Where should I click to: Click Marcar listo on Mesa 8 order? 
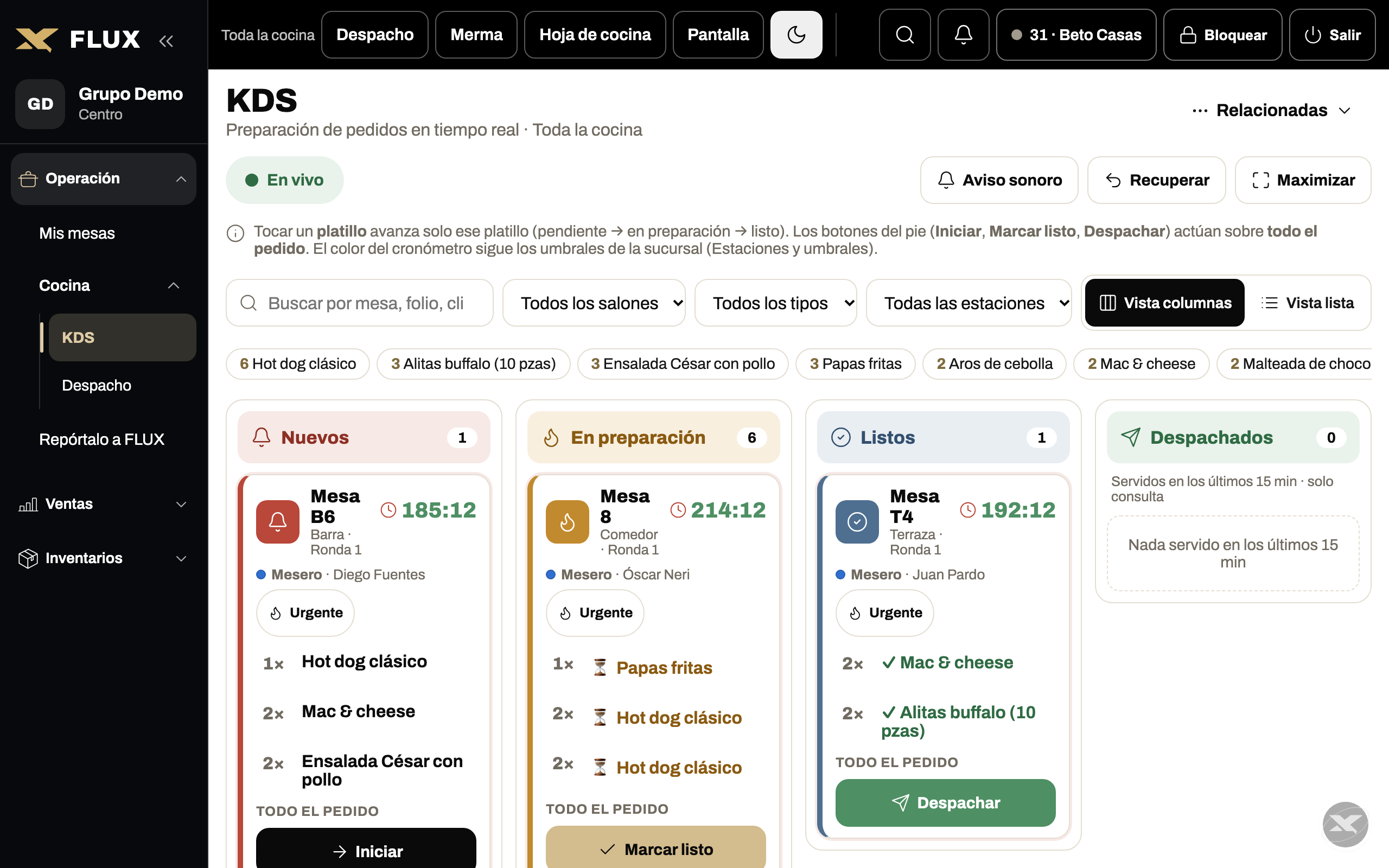655,848
